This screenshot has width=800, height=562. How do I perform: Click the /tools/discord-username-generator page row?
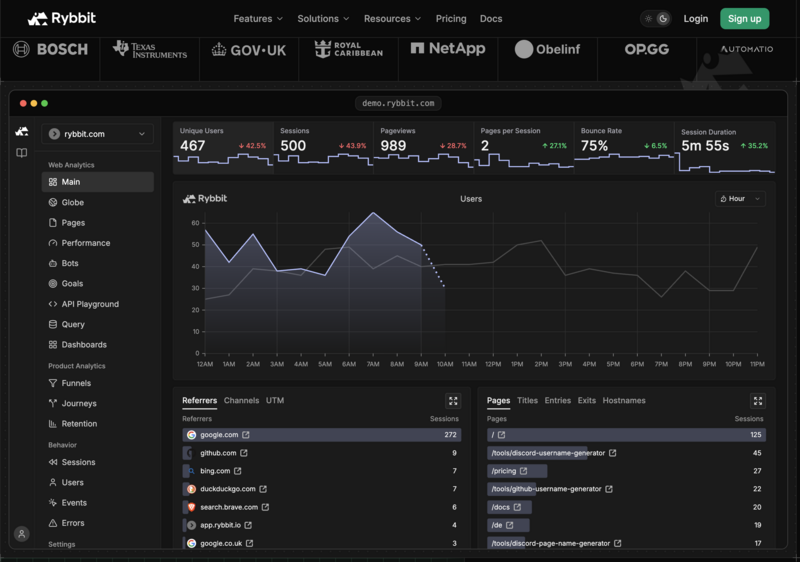(x=626, y=453)
